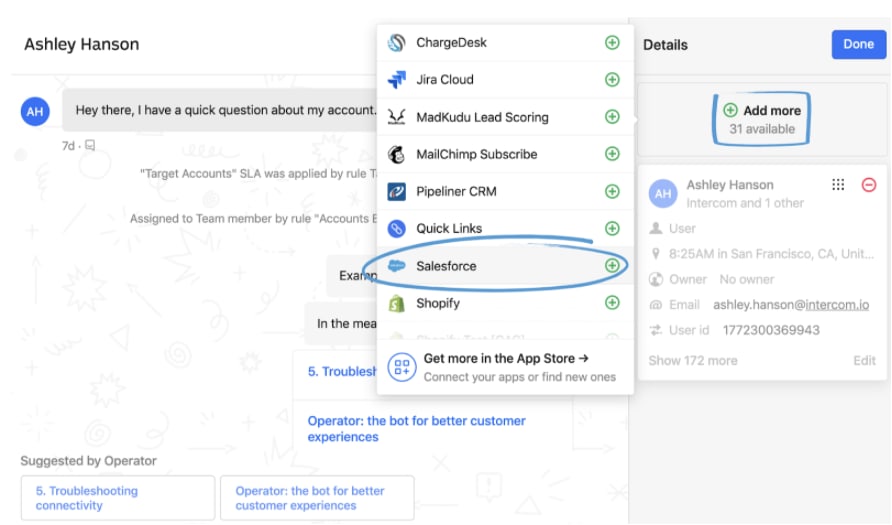This screenshot has width=892, height=525.
Task: Click 'Assigned to Team member by rule' note
Action: [254, 218]
